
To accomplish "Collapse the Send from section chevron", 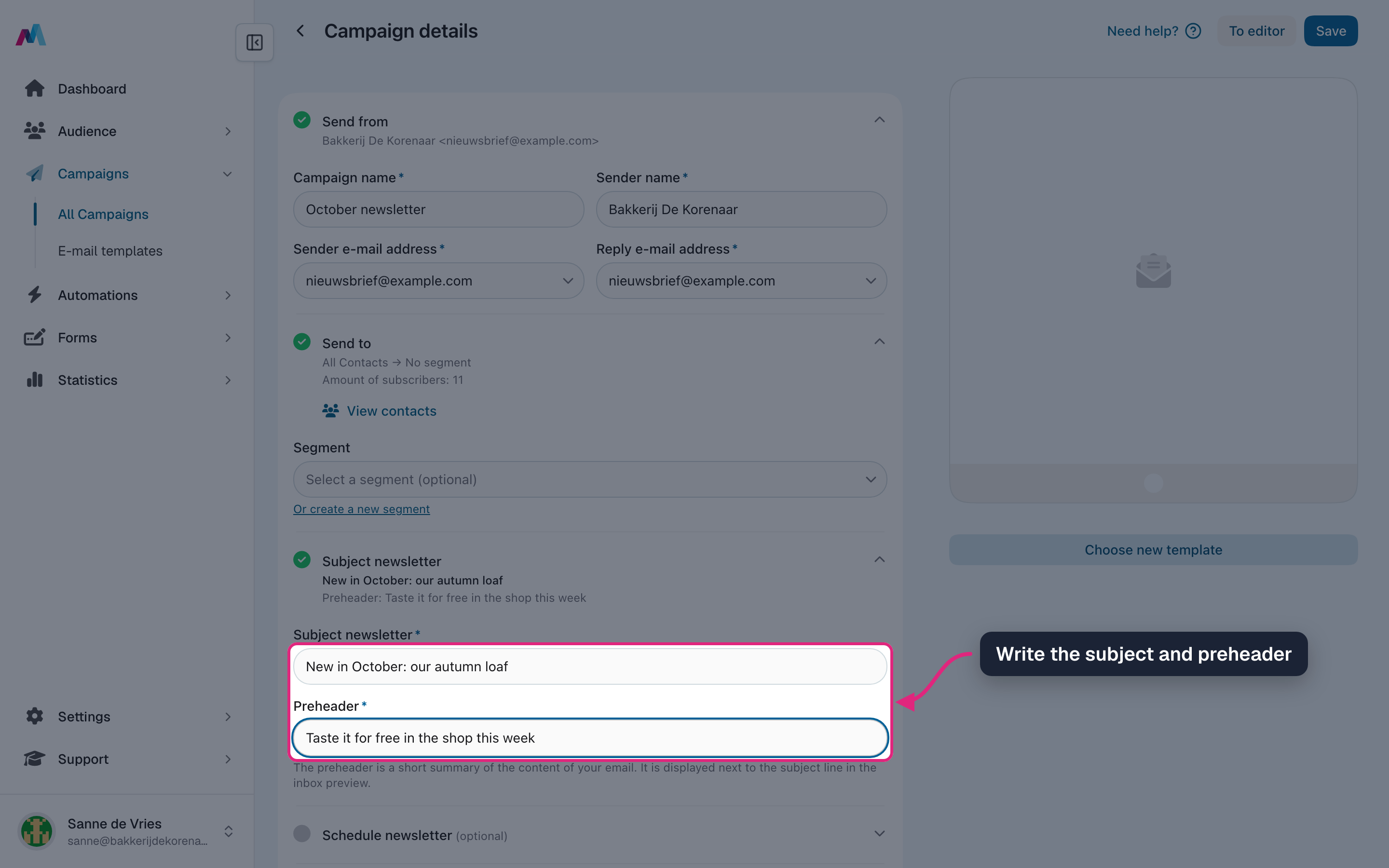I will click(x=879, y=120).
